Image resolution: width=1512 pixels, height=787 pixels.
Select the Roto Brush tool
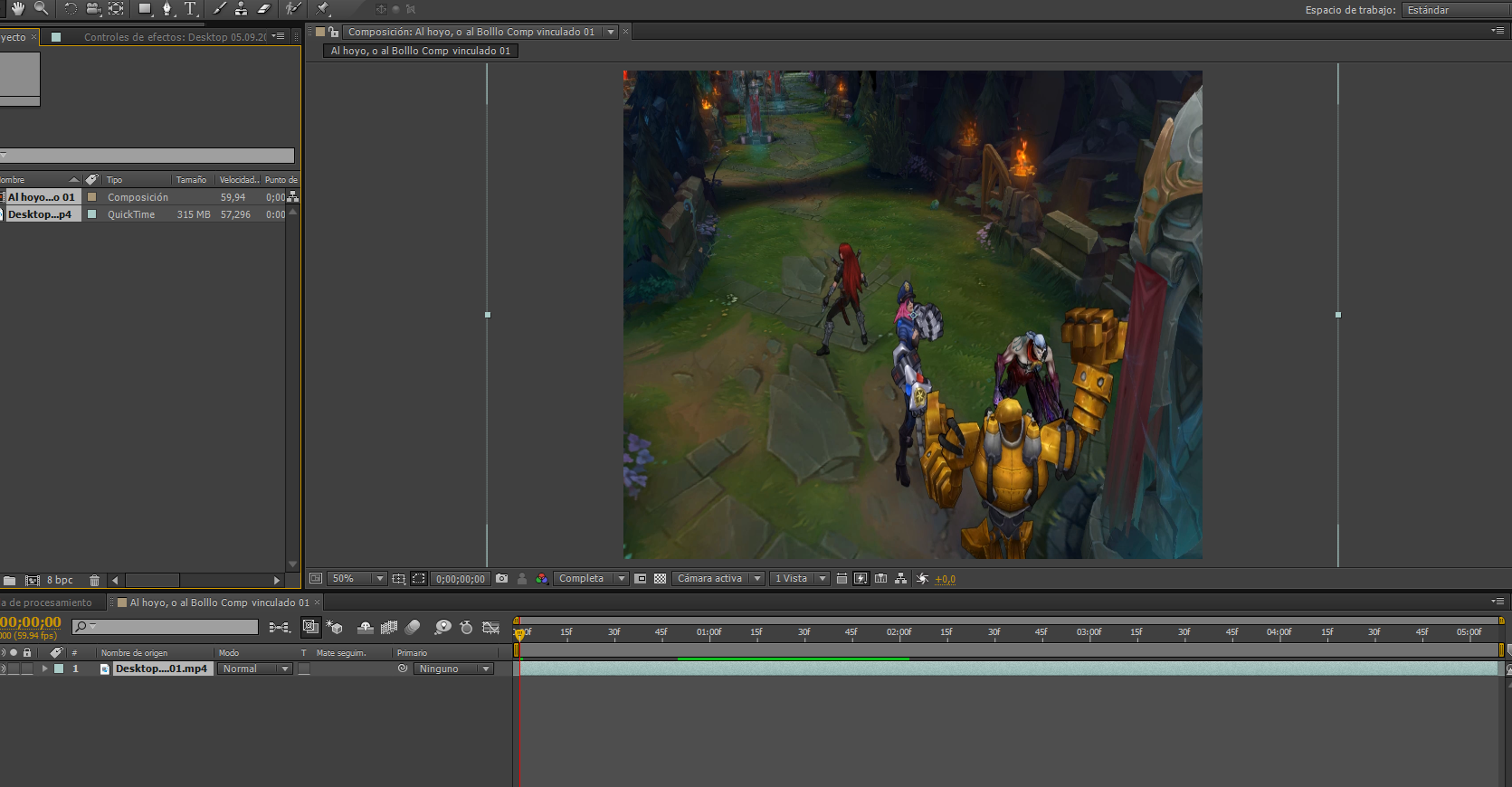click(x=292, y=9)
